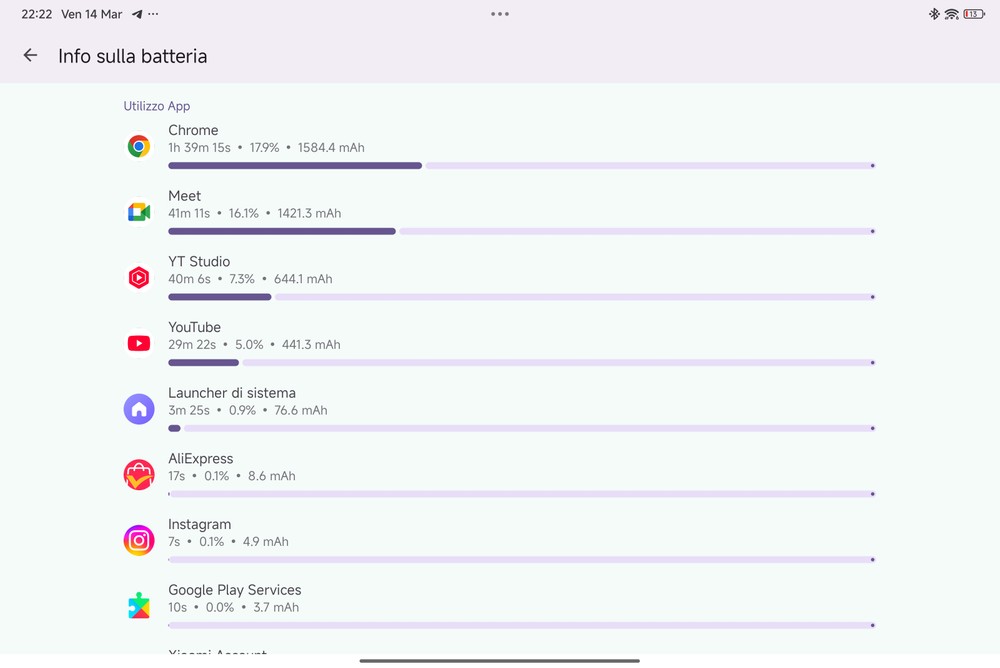1000x668 pixels.
Task: Tap the YT Studio app icon
Action: click(x=139, y=278)
